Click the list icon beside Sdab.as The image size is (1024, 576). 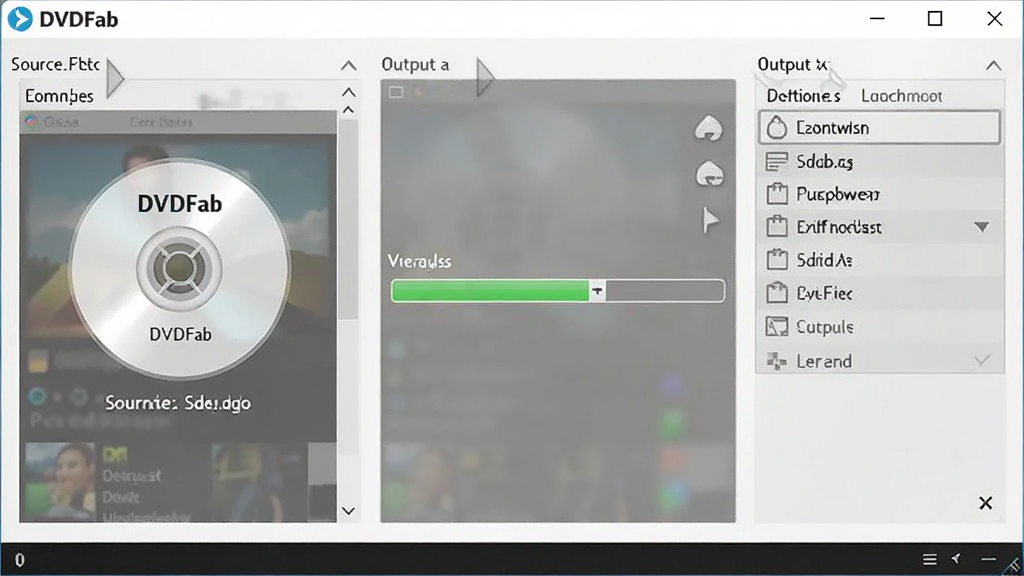tap(776, 161)
